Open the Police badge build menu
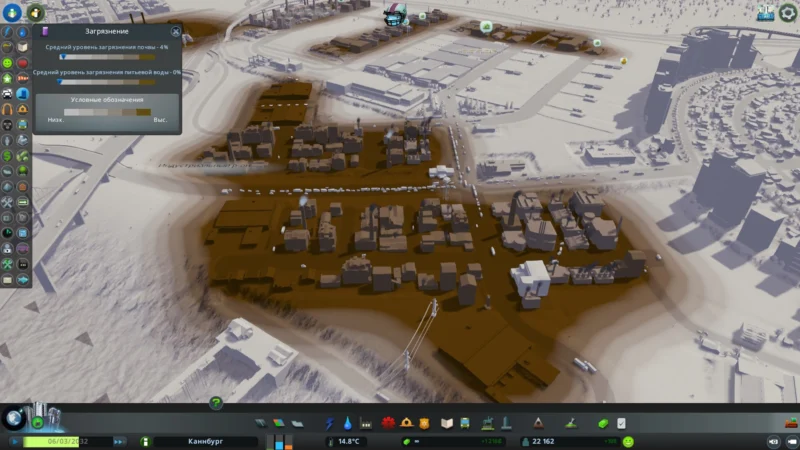Screen dimensions: 800x450 point(424,423)
